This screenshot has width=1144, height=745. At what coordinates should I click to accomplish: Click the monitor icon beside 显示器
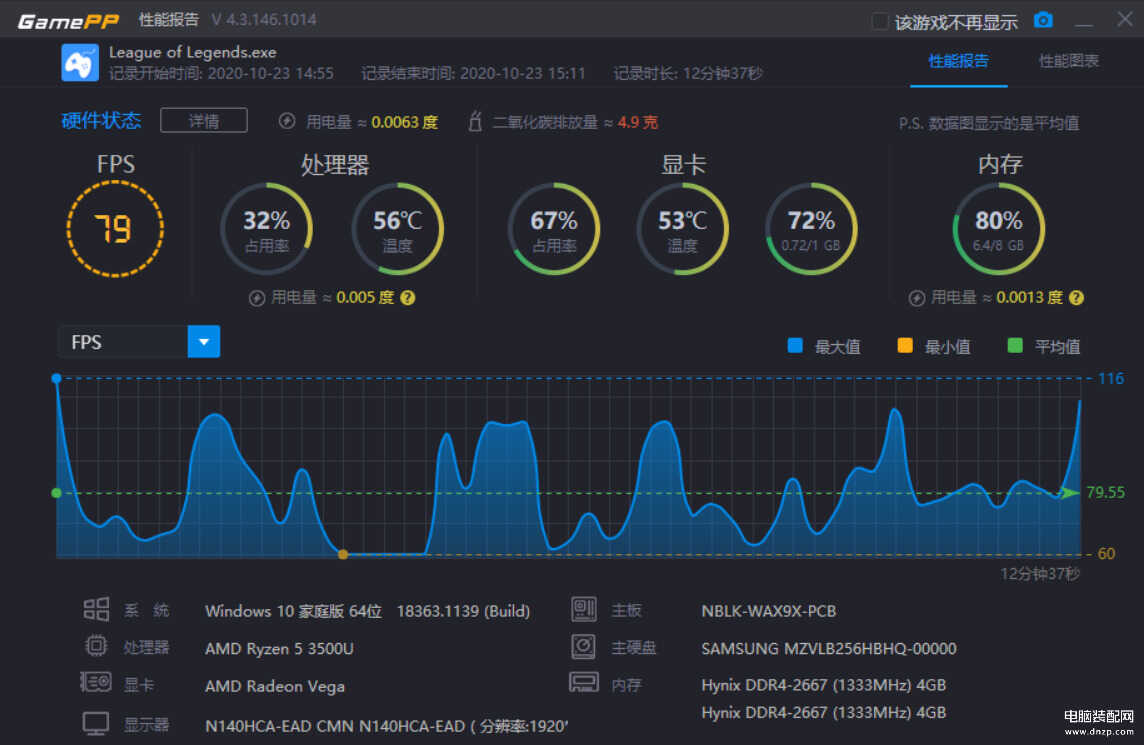(x=96, y=724)
